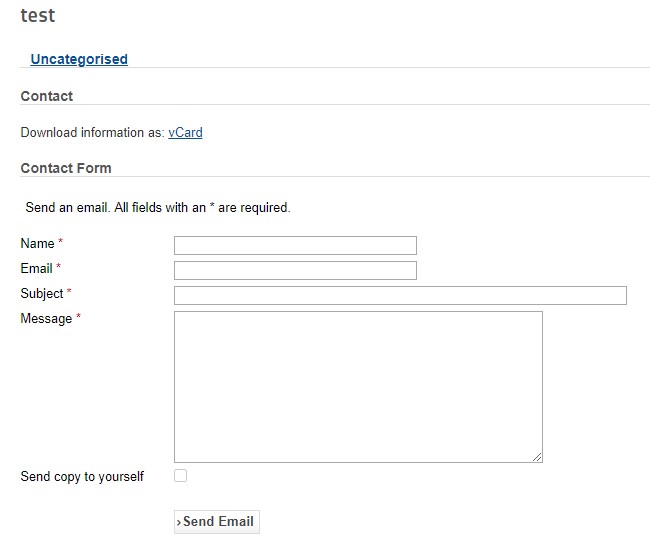Click the Message field label
650x560 pixels.
click(46, 318)
